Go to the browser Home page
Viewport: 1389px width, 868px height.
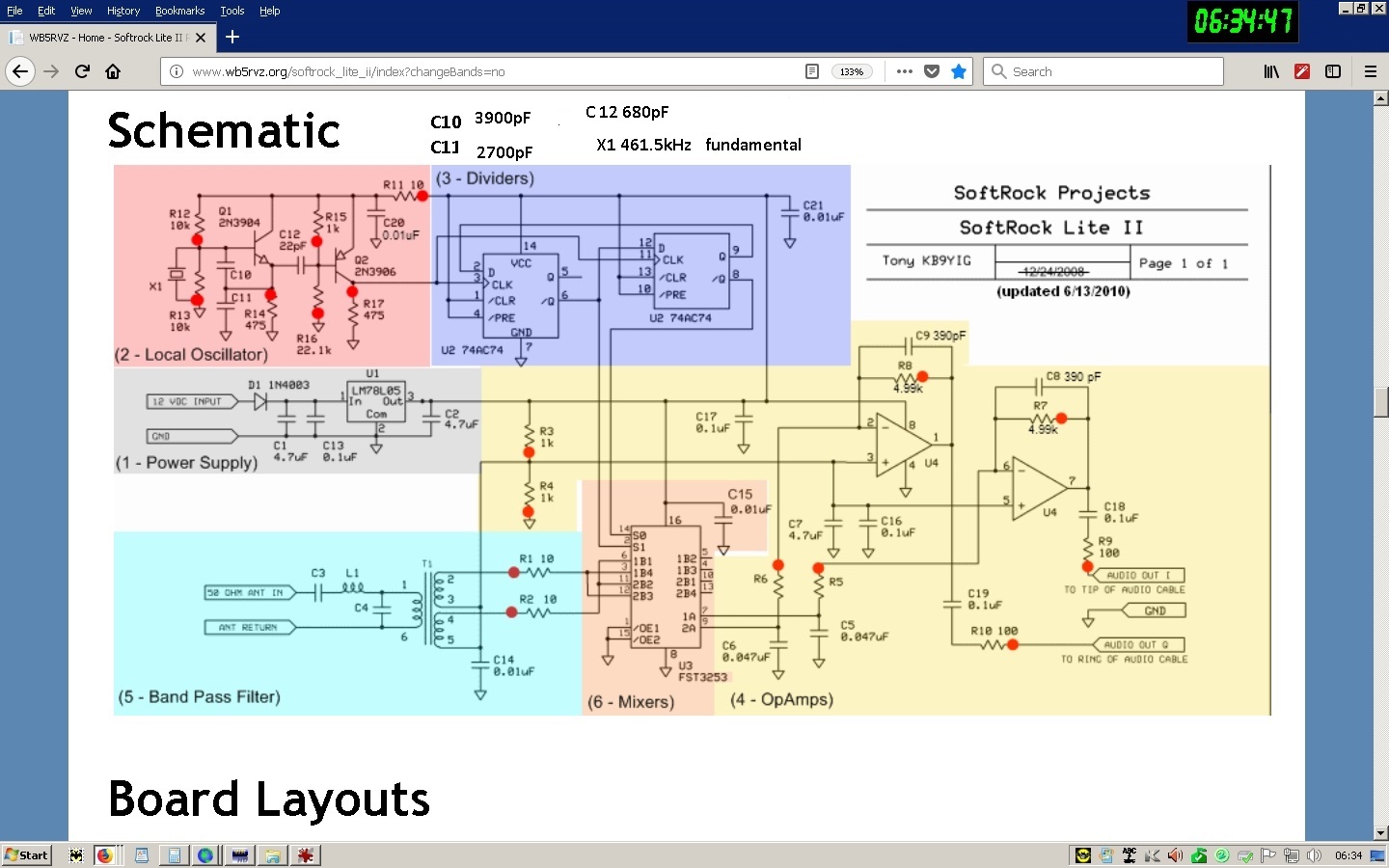pyautogui.click(x=113, y=71)
